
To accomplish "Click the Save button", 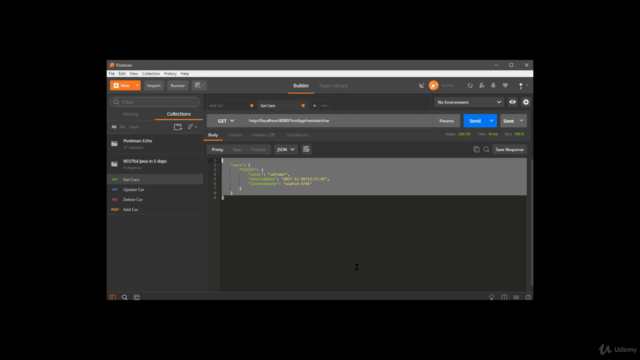I will tap(509, 121).
